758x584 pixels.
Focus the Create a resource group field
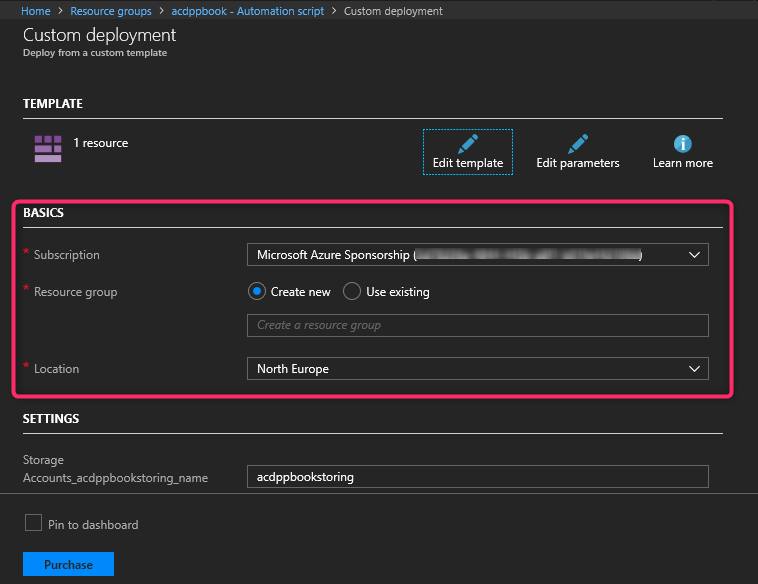(x=477, y=325)
